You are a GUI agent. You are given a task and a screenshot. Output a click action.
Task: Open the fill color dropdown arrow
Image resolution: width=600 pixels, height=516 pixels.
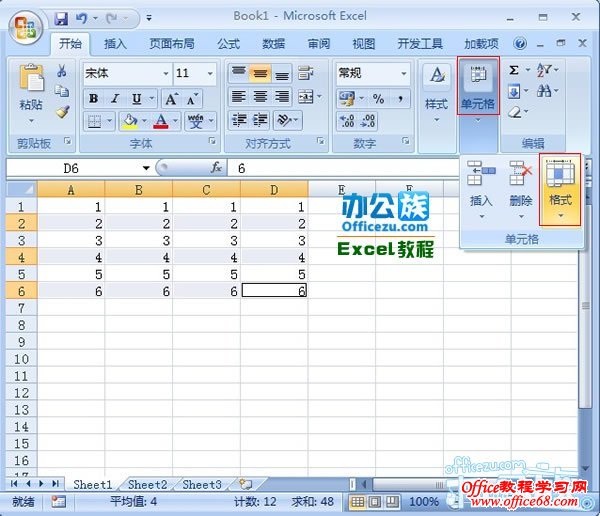pos(144,121)
